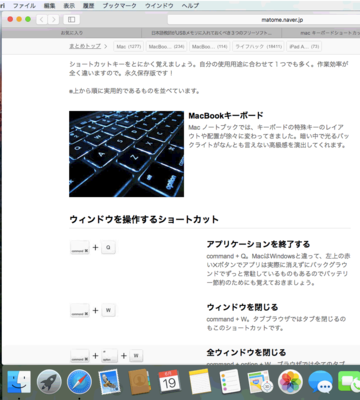This screenshot has width=360, height=400.
Task: Minimize the Safari window yellow button
Action: [19, 20]
